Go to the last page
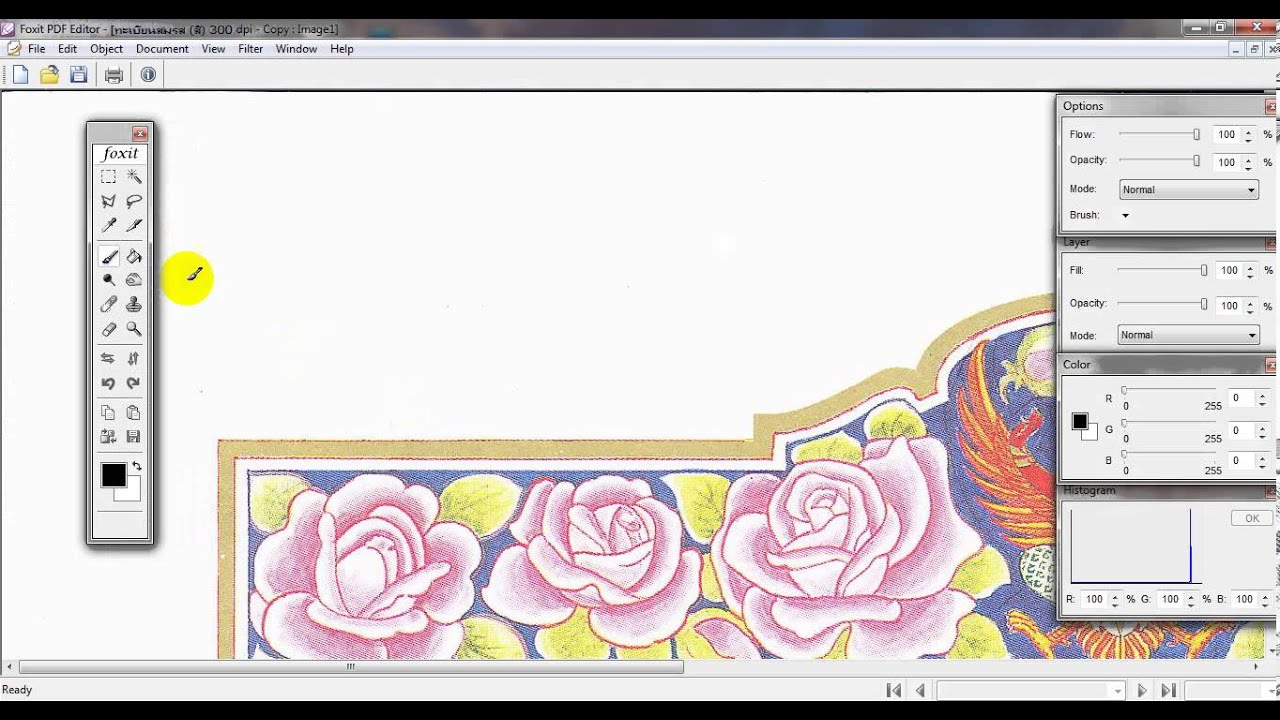The image size is (1280, 720). click(1167, 690)
